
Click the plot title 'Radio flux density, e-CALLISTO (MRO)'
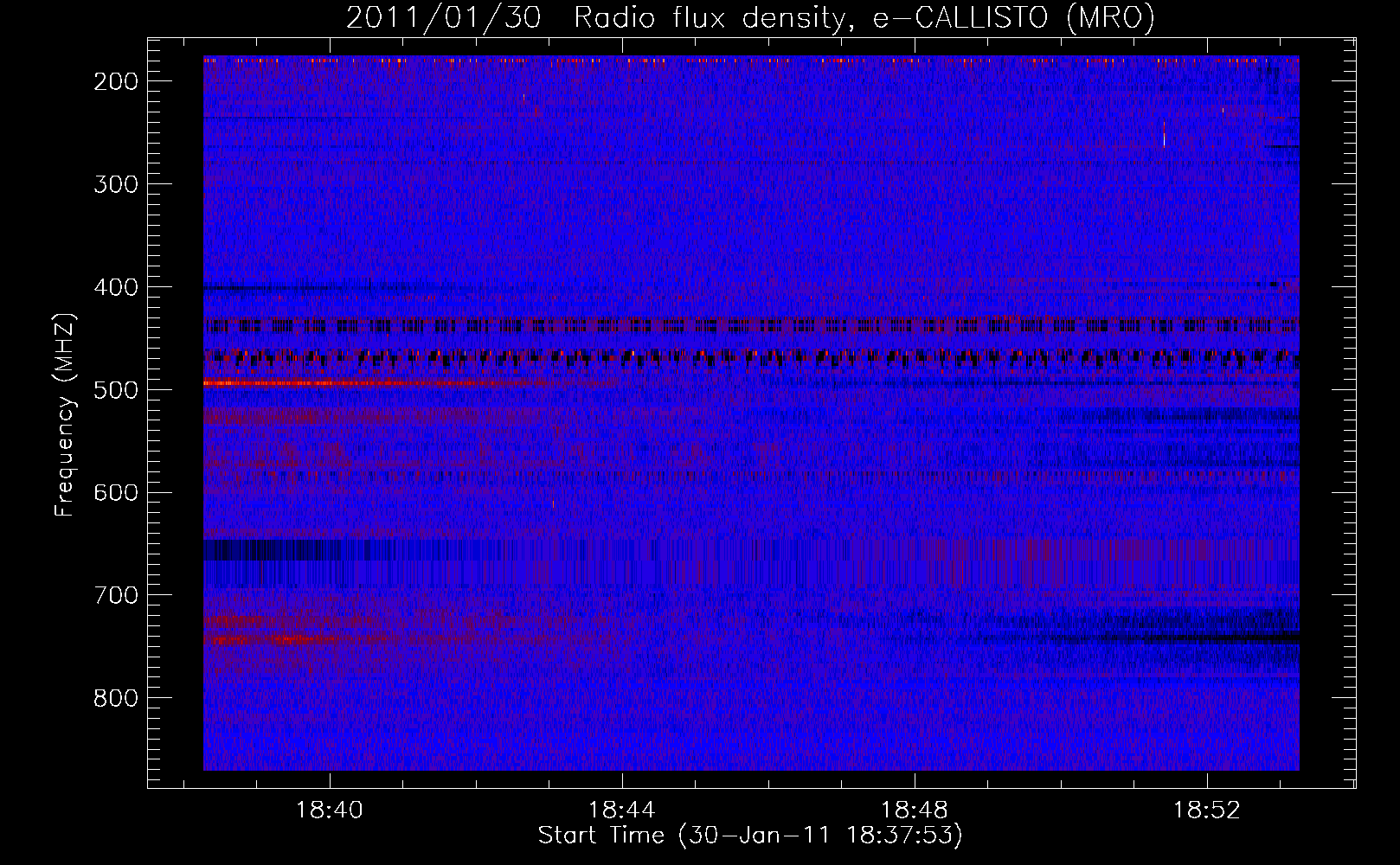[x=864, y=17]
